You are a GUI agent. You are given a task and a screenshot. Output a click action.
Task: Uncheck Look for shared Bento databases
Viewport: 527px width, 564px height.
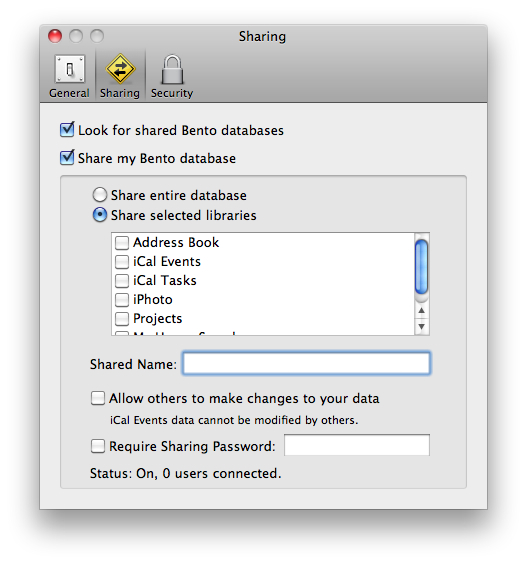point(67,129)
